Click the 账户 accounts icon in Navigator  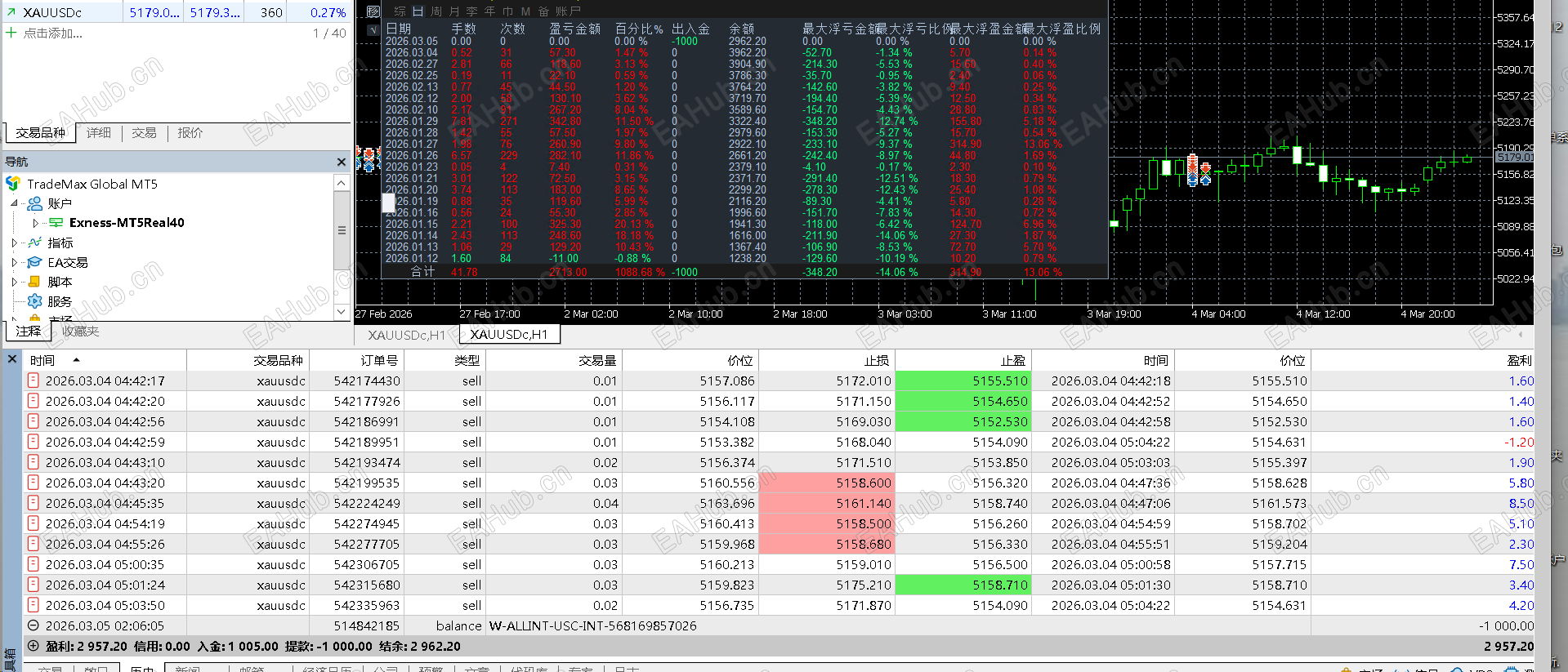click(35, 203)
